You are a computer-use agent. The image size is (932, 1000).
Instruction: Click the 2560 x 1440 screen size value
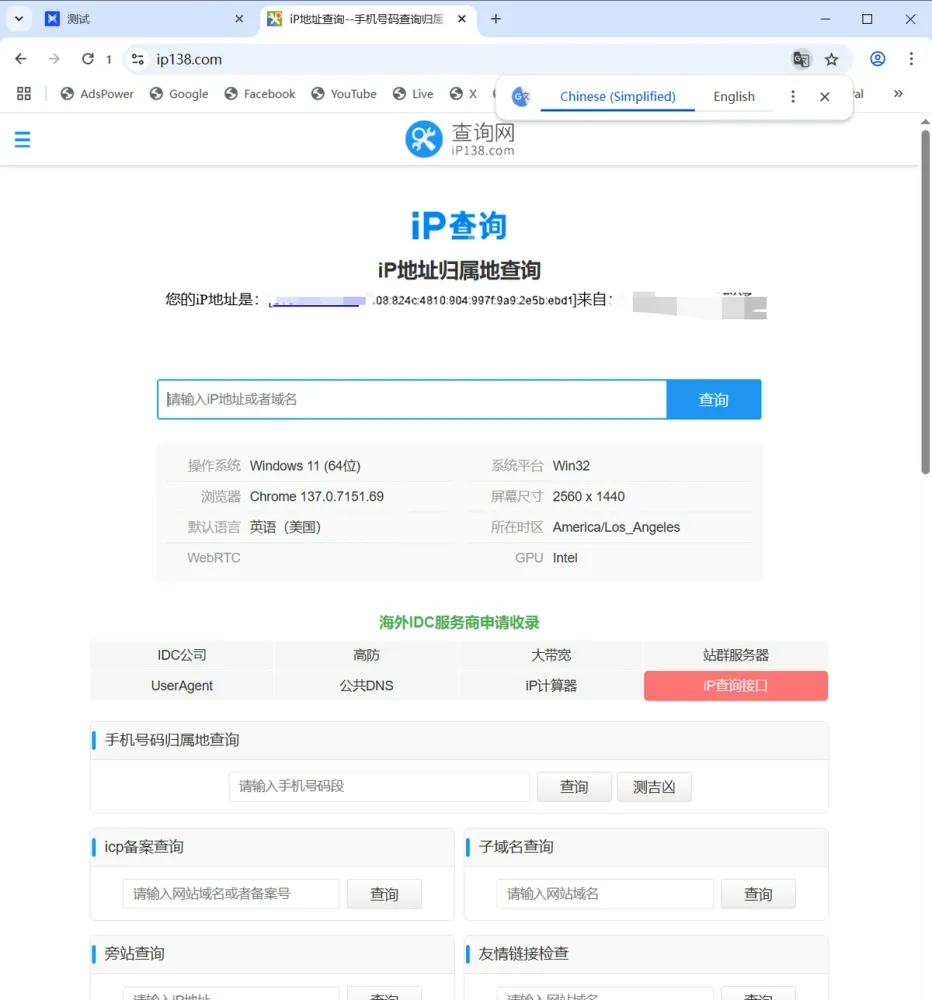point(588,496)
